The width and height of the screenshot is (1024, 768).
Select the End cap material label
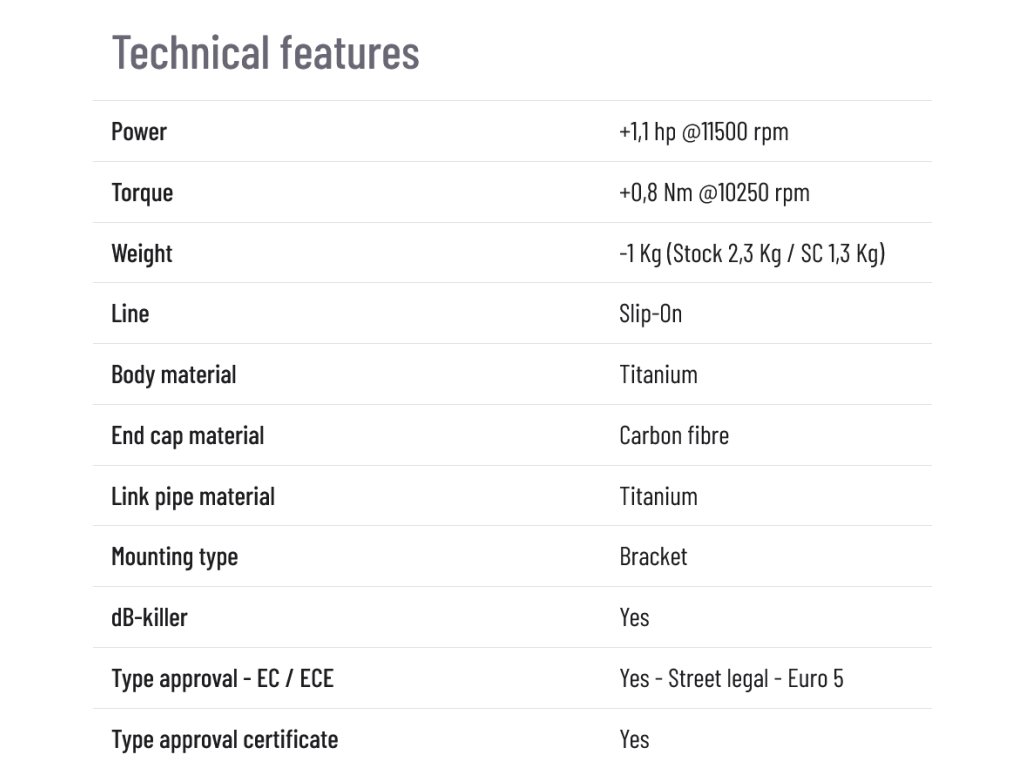(x=187, y=436)
